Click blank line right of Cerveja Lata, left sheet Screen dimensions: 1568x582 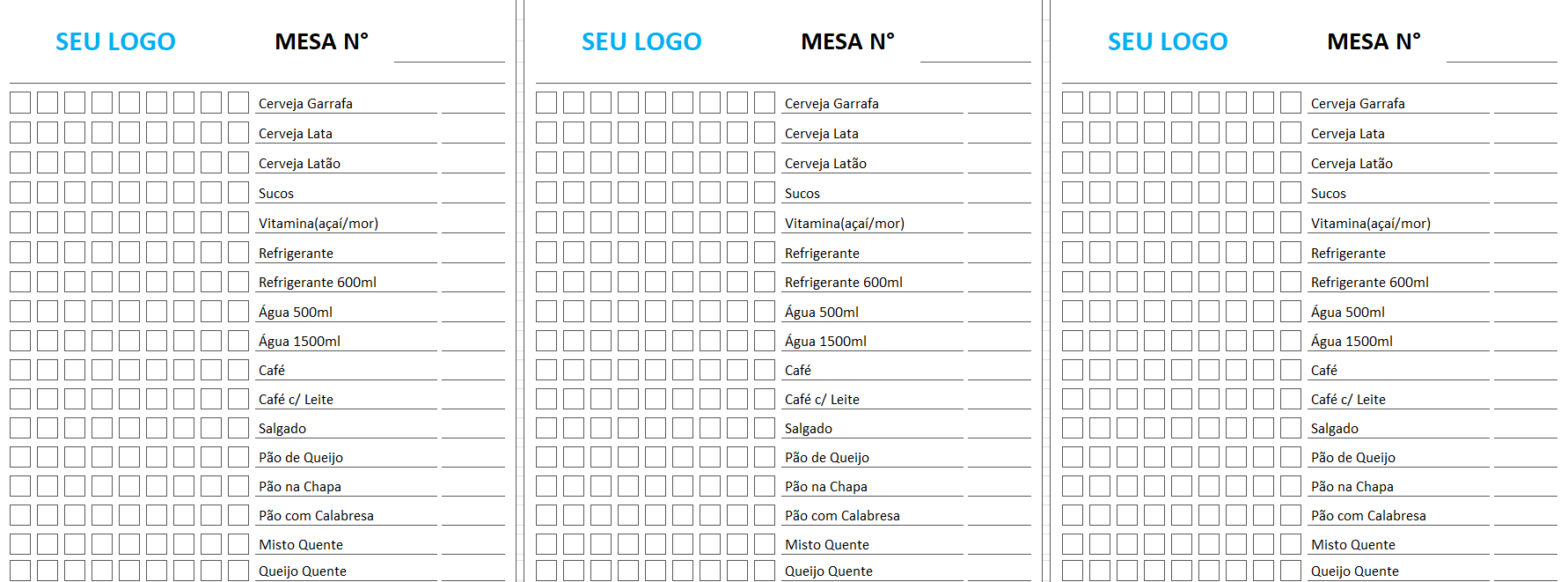[x=473, y=133]
